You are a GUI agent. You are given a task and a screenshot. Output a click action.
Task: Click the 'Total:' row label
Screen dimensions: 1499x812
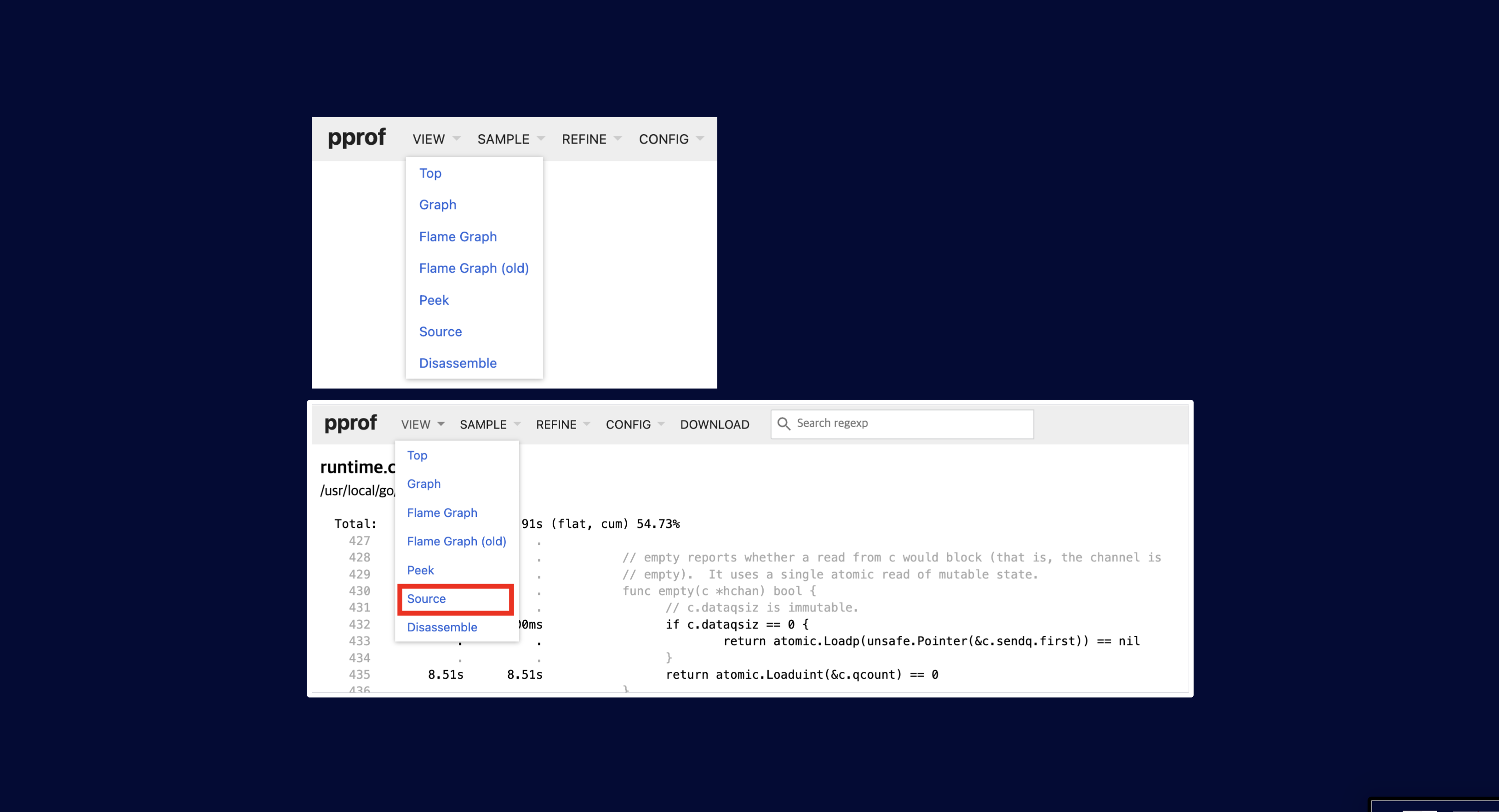355,524
